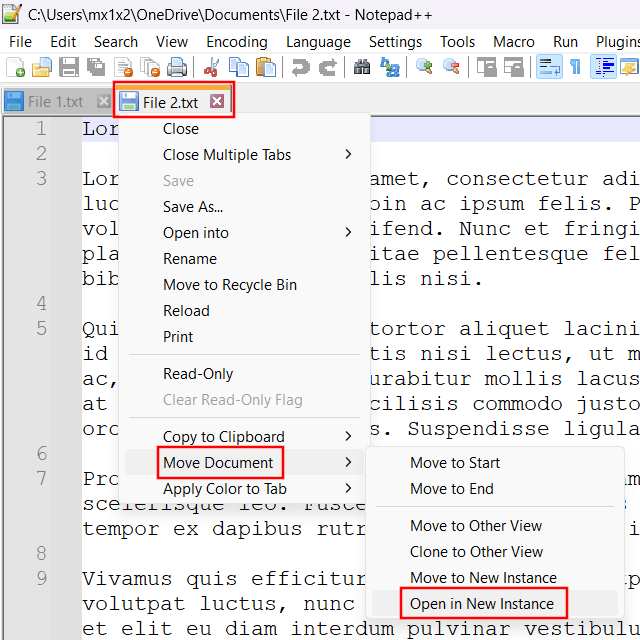Click Synchronize Vertical Scrolling icon
This screenshot has height=640, width=640.
coord(487,67)
